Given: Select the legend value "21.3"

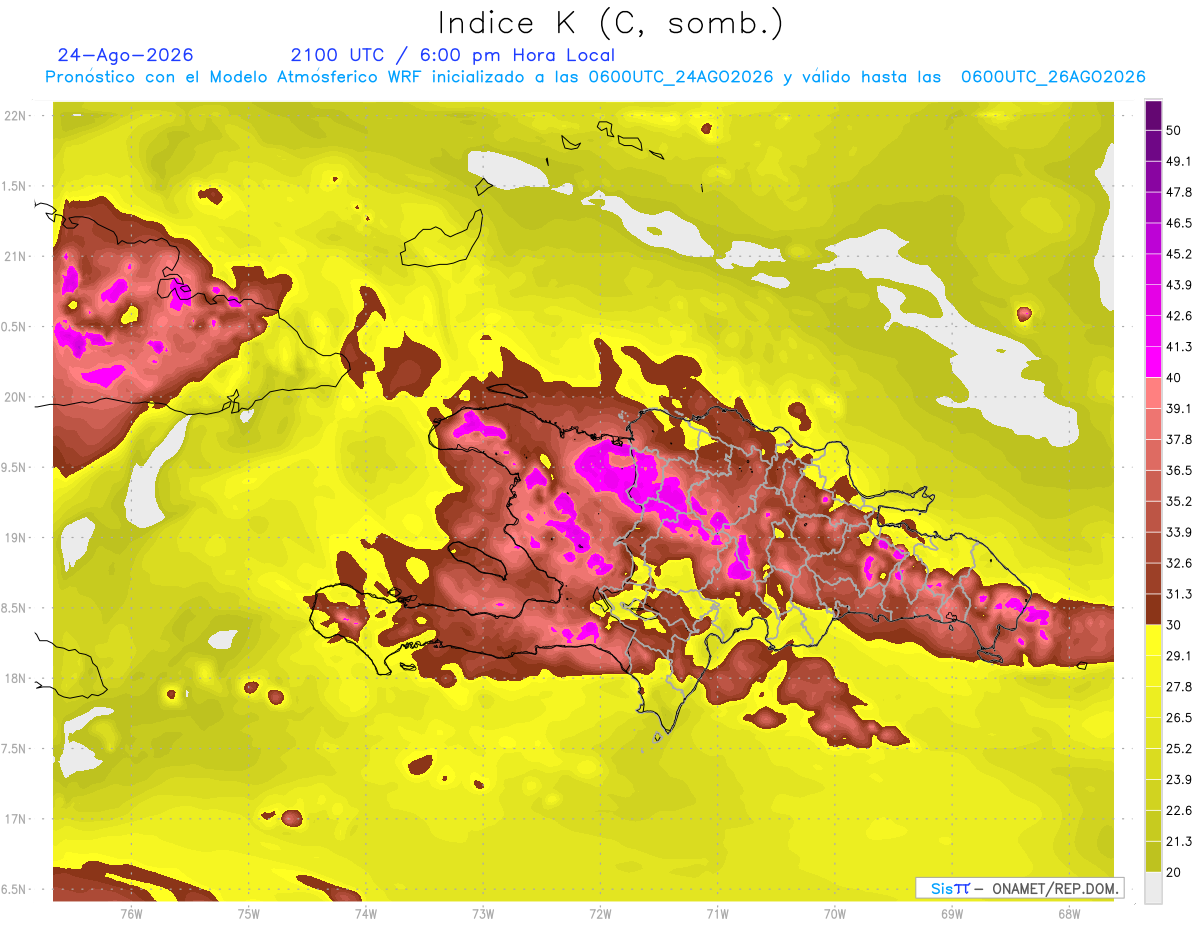Looking at the screenshot, I should point(1178,841).
